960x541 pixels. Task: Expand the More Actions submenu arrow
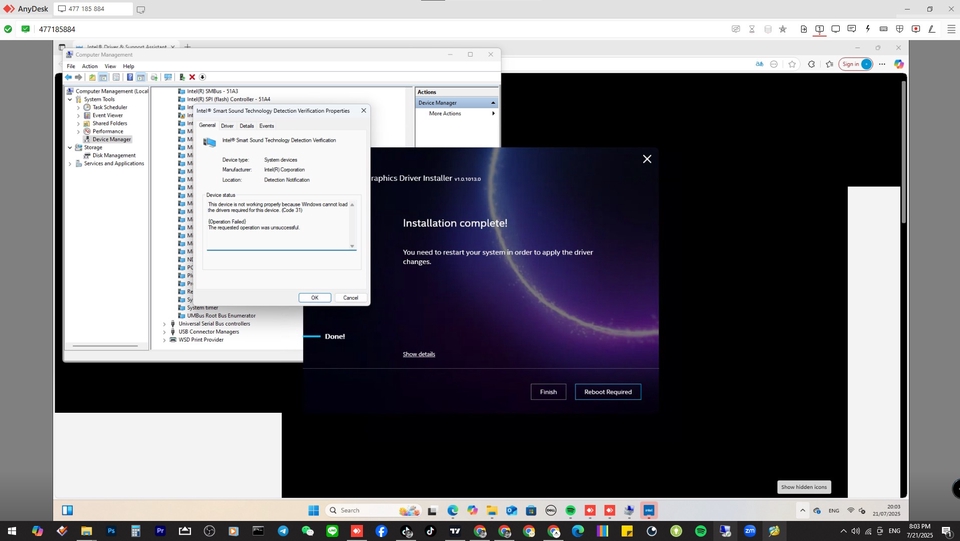point(492,113)
